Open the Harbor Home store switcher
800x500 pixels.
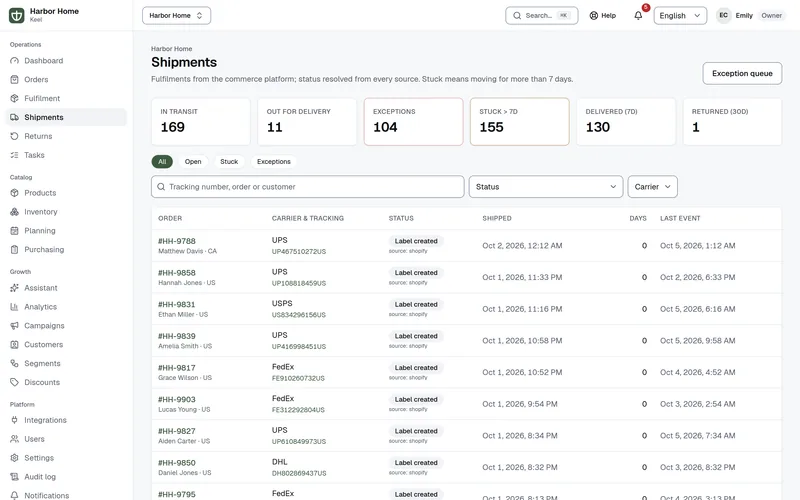click(176, 15)
